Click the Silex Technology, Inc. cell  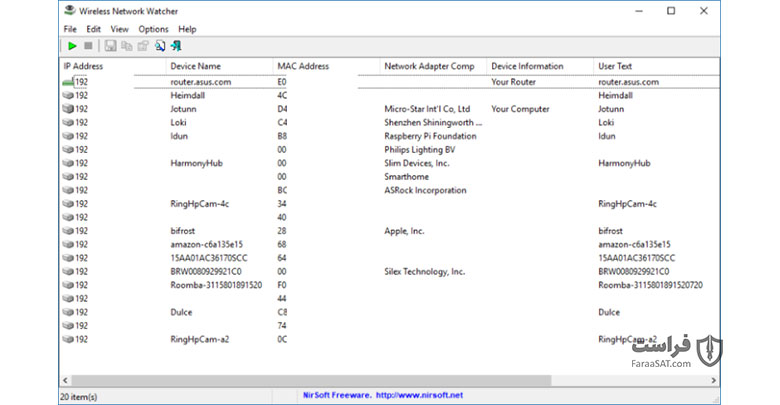tap(424, 272)
